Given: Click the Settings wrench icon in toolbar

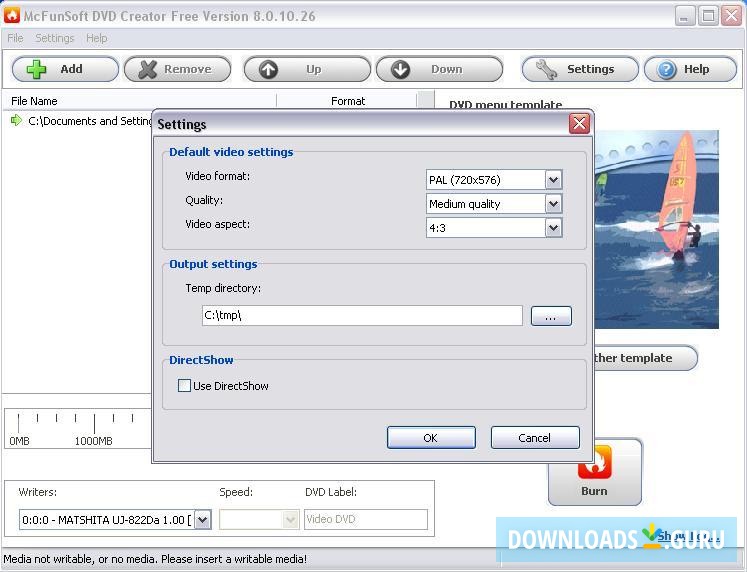Looking at the screenshot, I should coord(546,70).
